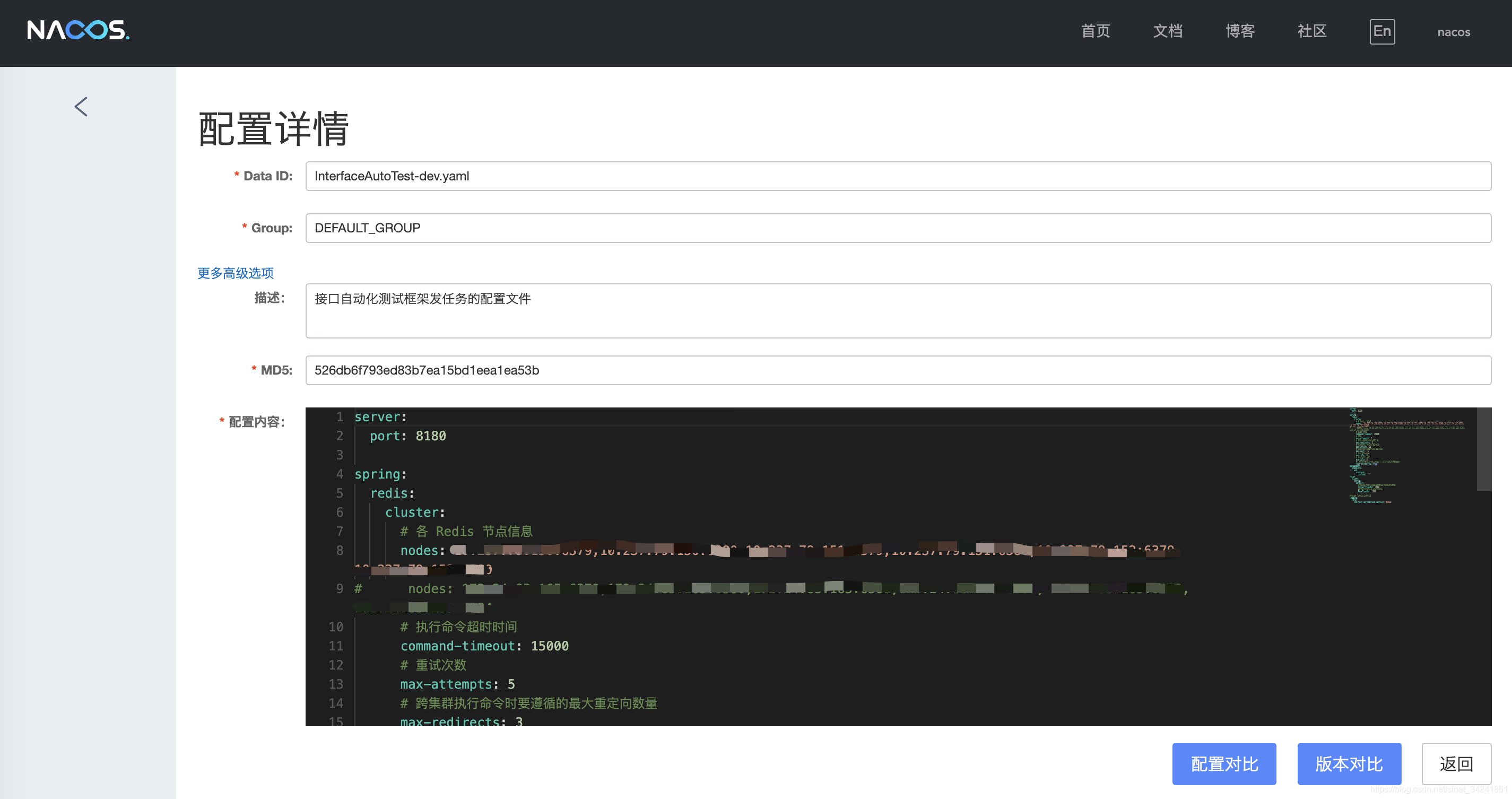Image resolution: width=1512 pixels, height=799 pixels.
Task: Click the '# 跨集群执行命令时要遵循的最大重定向数量' comment
Action: point(529,704)
